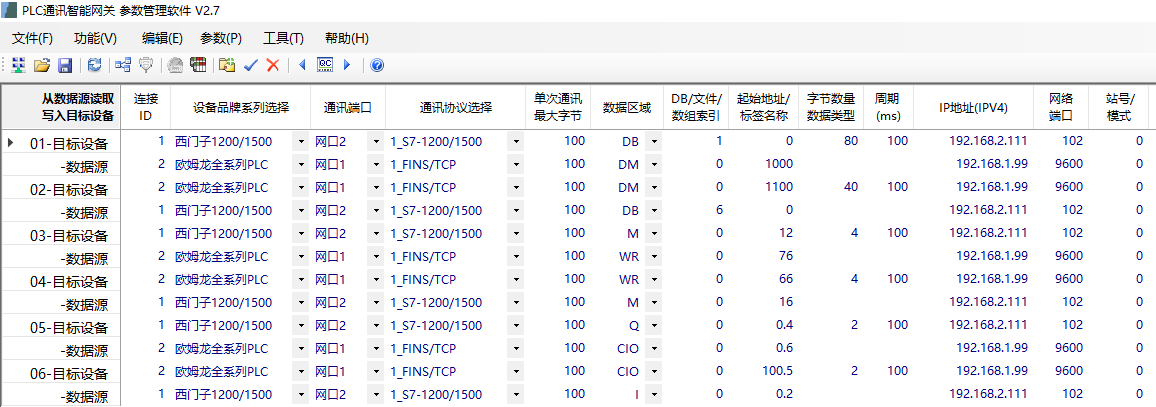This screenshot has height=407, width=1156.
Task: Expand device brand dropdown in first row
Action: [x=300, y=142]
